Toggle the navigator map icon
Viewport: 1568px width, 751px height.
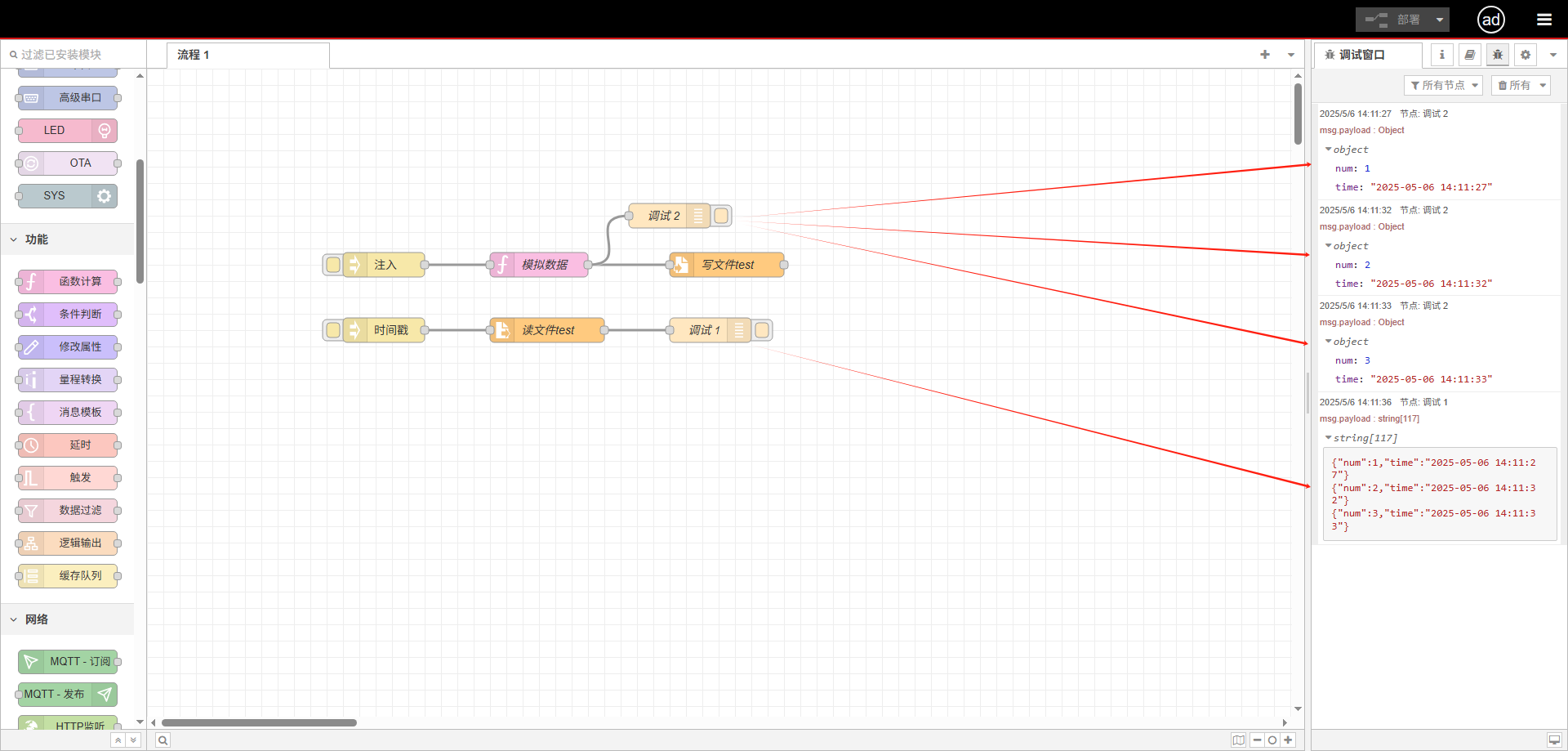click(x=1239, y=740)
